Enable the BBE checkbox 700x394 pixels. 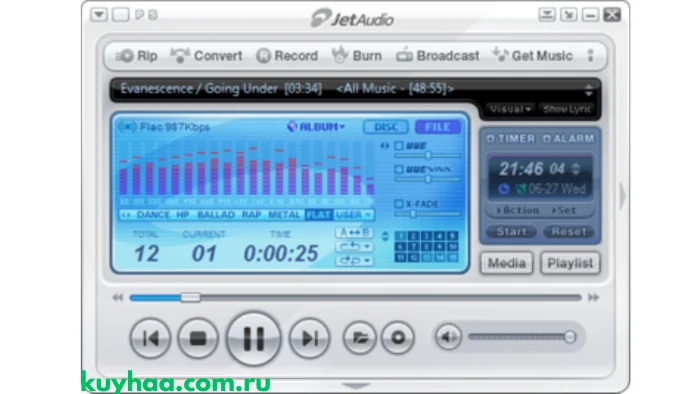[x=399, y=145]
